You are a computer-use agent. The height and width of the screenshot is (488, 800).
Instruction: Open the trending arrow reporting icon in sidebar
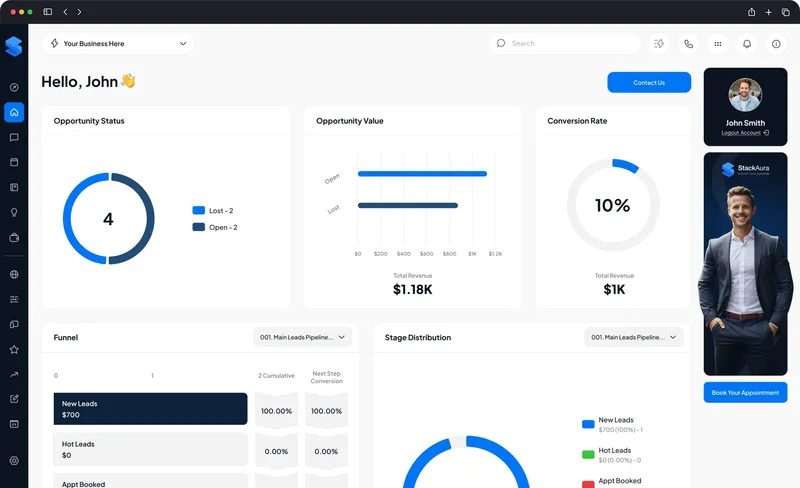(14, 374)
